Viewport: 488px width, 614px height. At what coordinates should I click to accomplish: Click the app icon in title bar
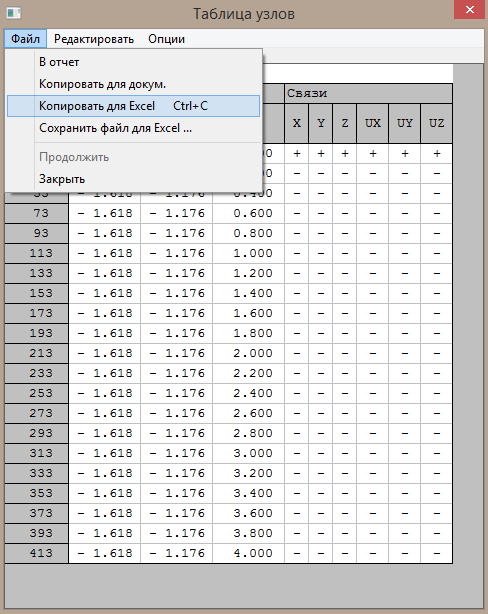(14, 13)
